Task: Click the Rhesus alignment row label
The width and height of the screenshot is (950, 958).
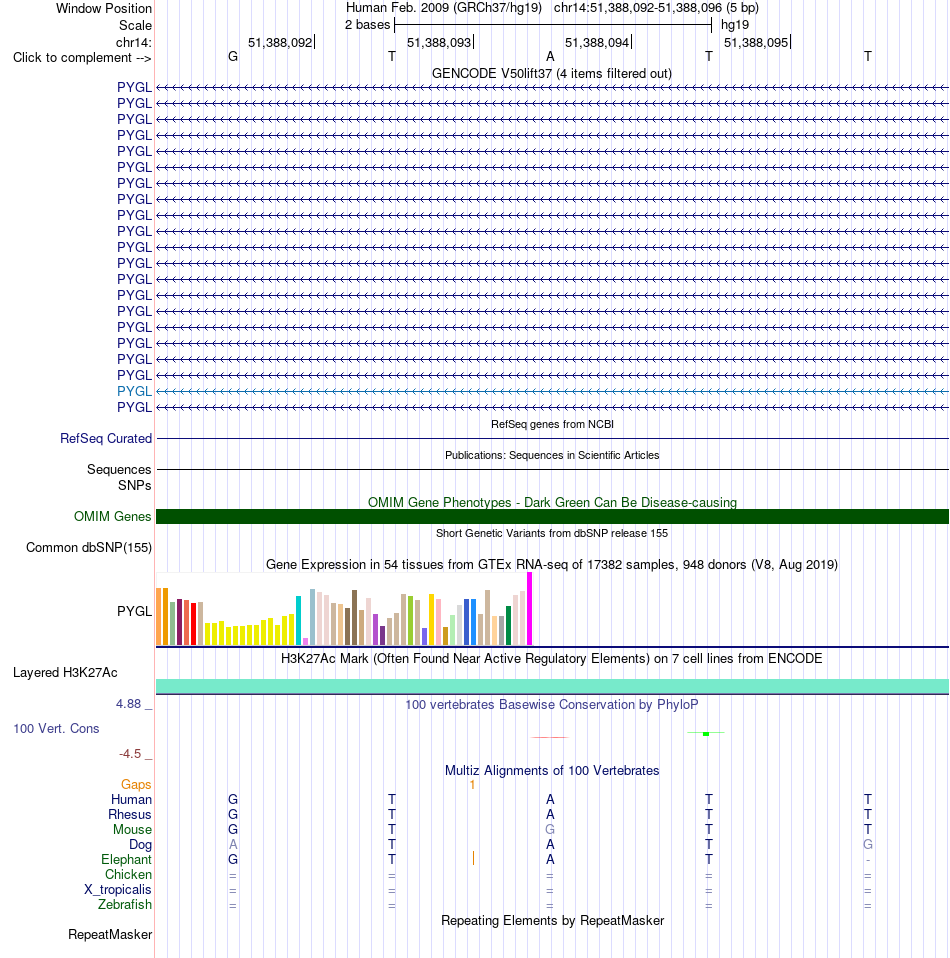Action: coord(130,814)
